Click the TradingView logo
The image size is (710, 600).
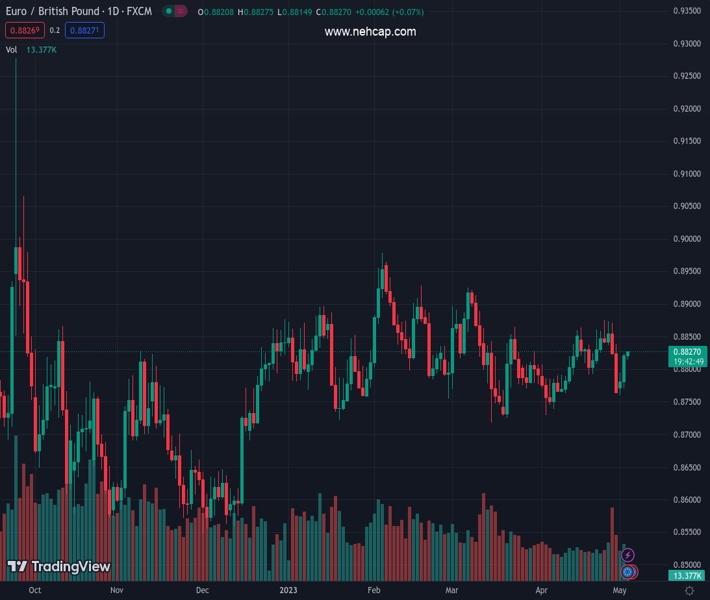(x=58, y=566)
